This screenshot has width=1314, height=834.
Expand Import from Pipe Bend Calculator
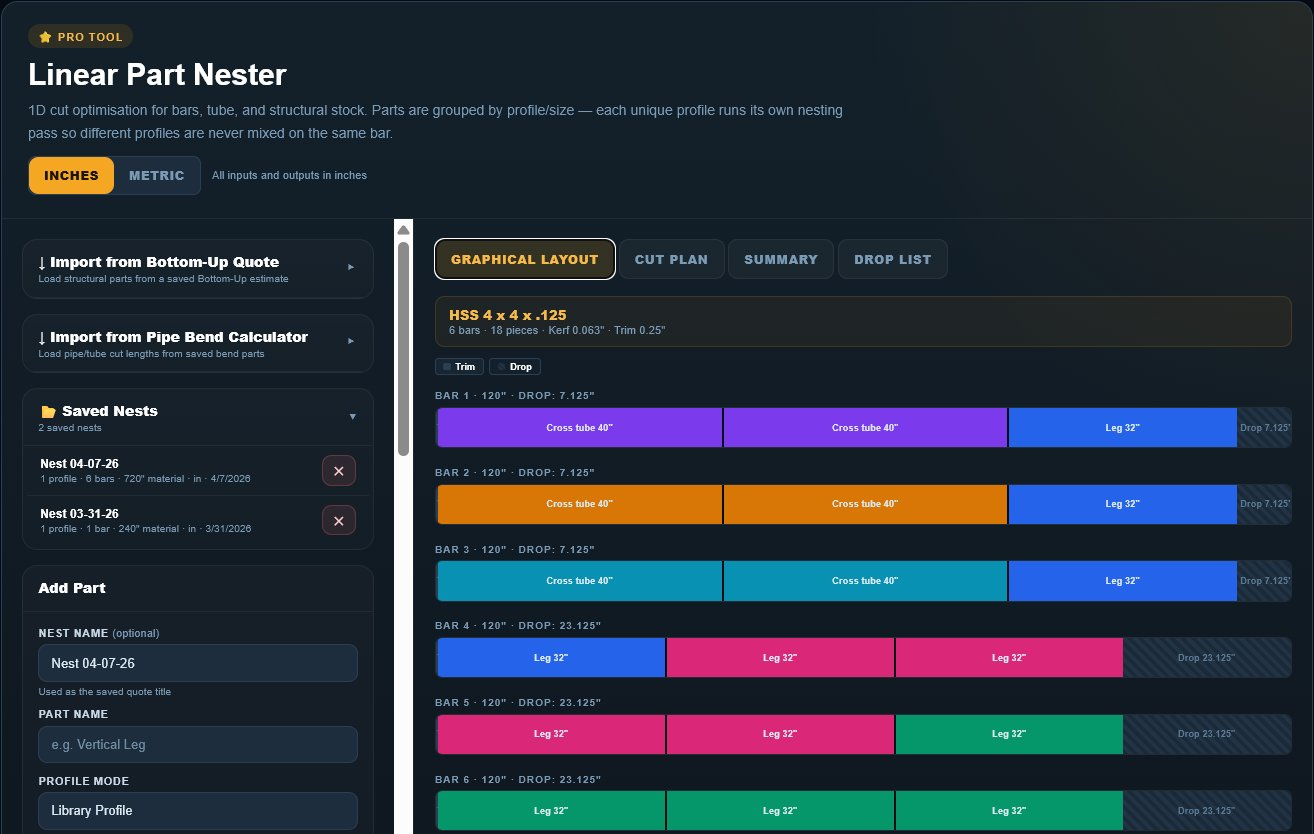[x=197, y=343]
